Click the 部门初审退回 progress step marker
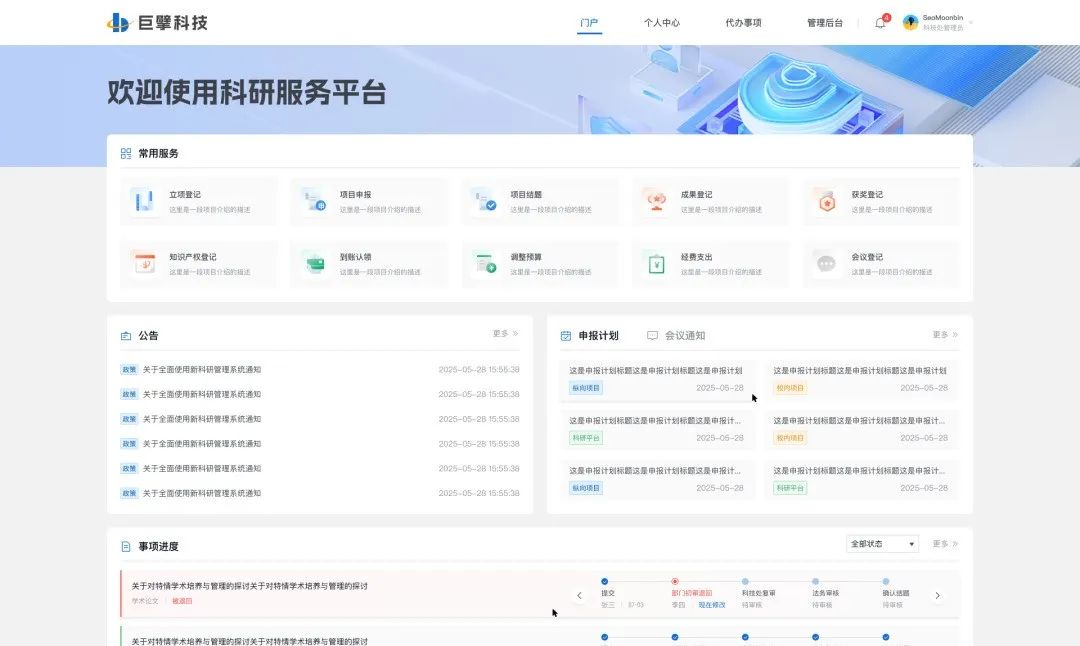1080x646 pixels. pyautogui.click(x=675, y=581)
